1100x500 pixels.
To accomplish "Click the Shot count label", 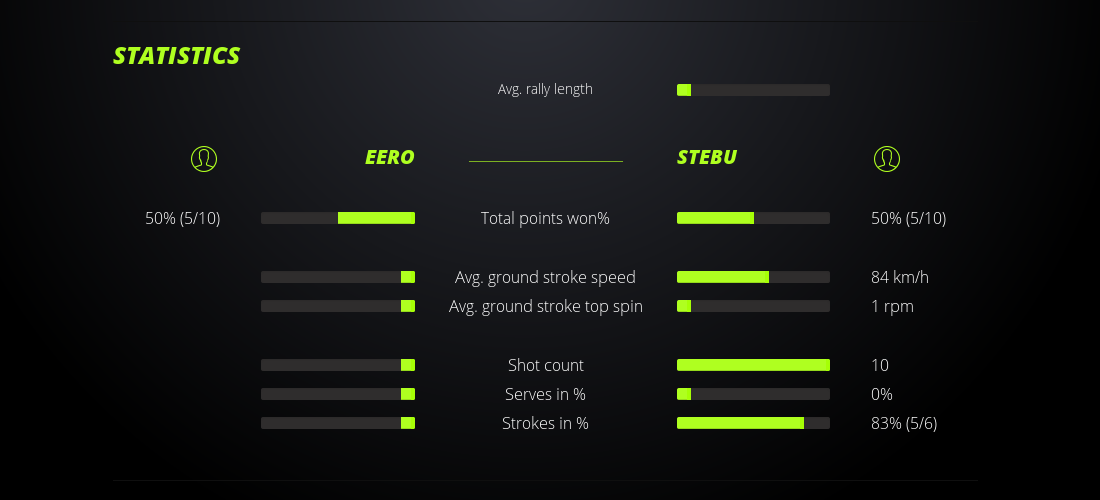I will (545, 365).
